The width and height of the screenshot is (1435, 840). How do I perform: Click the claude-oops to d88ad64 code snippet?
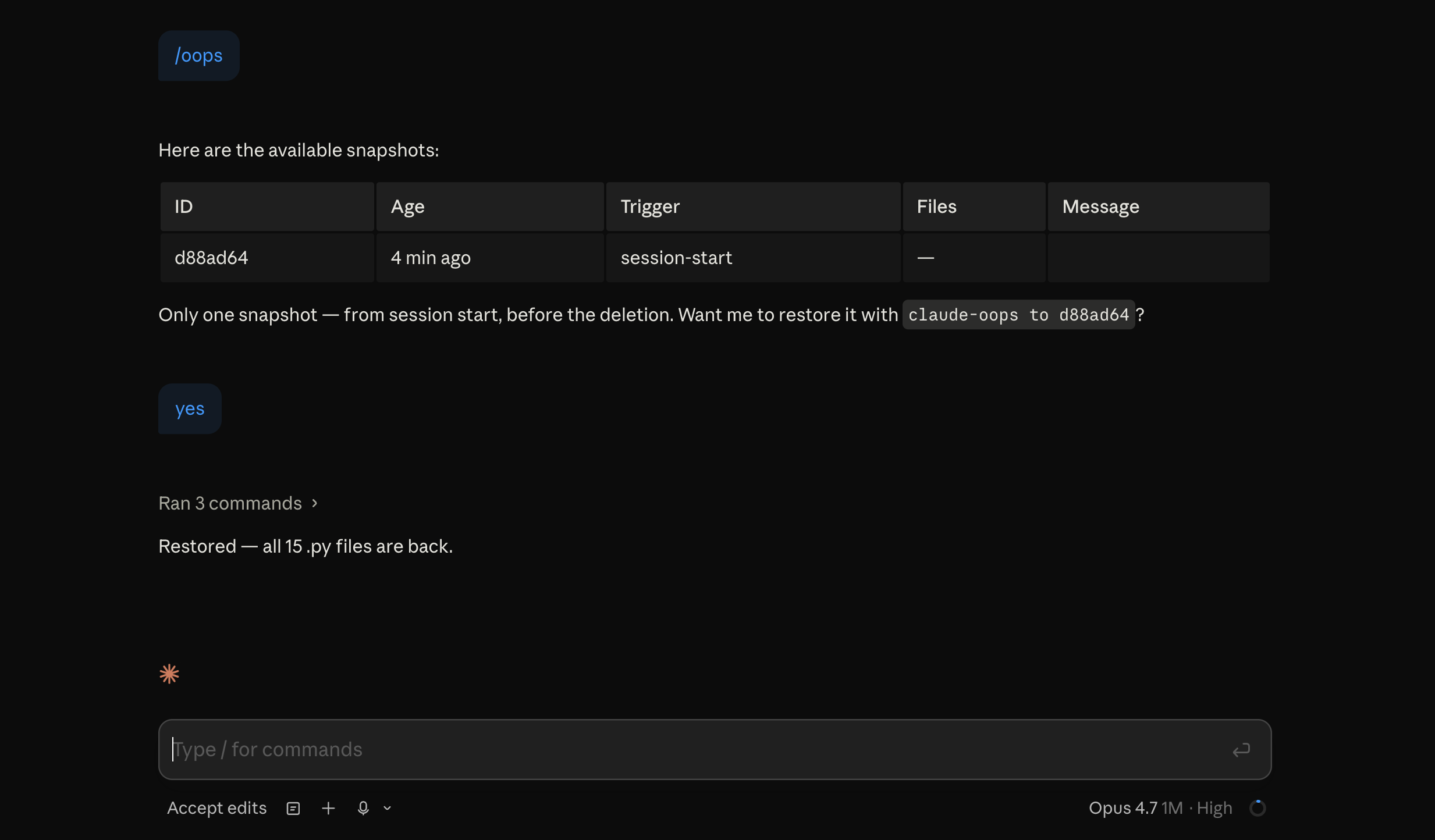[1018, 315]
